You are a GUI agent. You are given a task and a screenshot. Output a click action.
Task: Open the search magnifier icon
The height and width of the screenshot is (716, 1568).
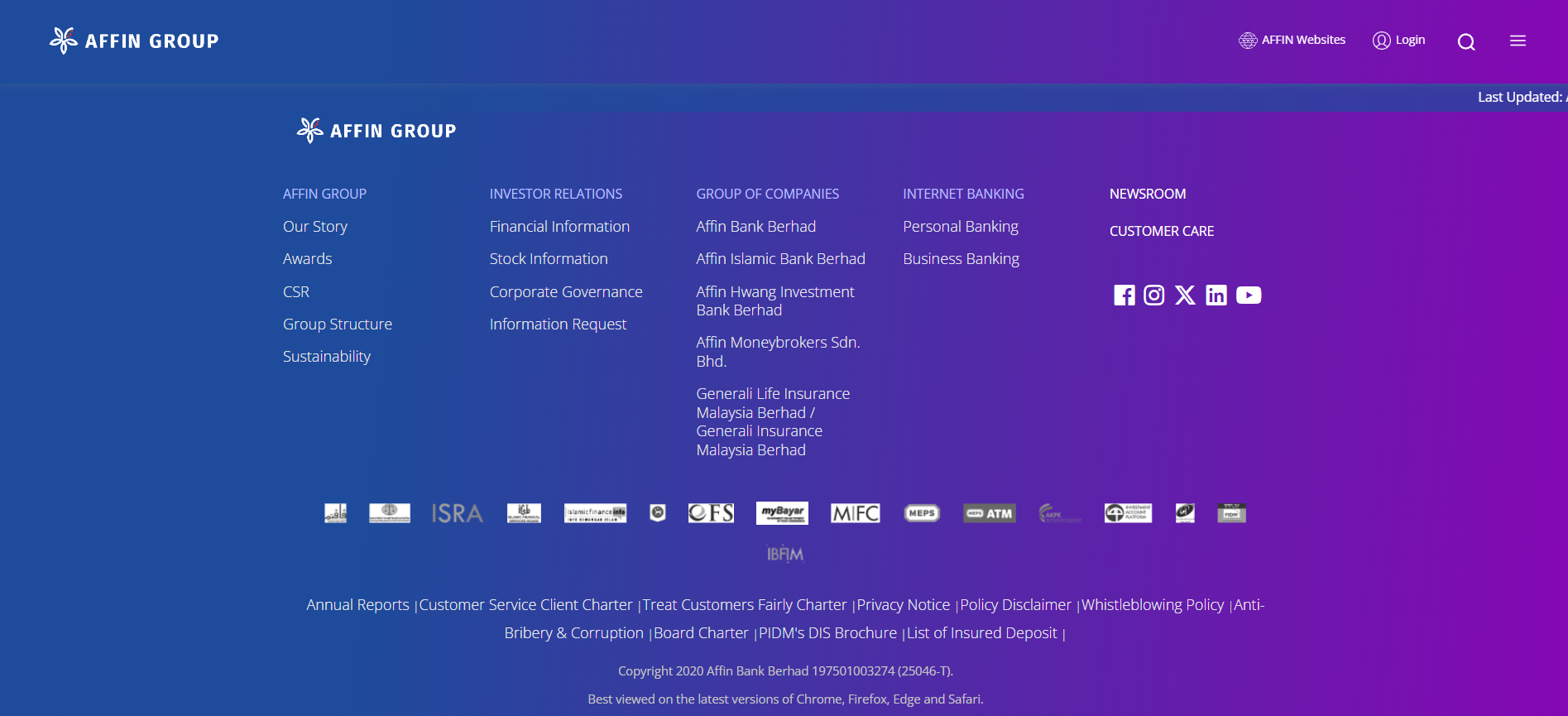pos(1466,41)
